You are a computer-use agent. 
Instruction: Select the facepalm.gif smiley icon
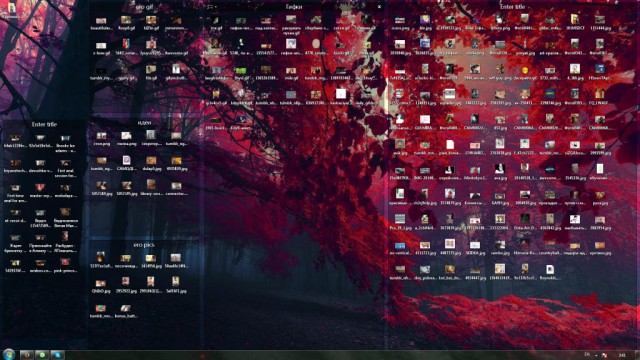[525, 73]
